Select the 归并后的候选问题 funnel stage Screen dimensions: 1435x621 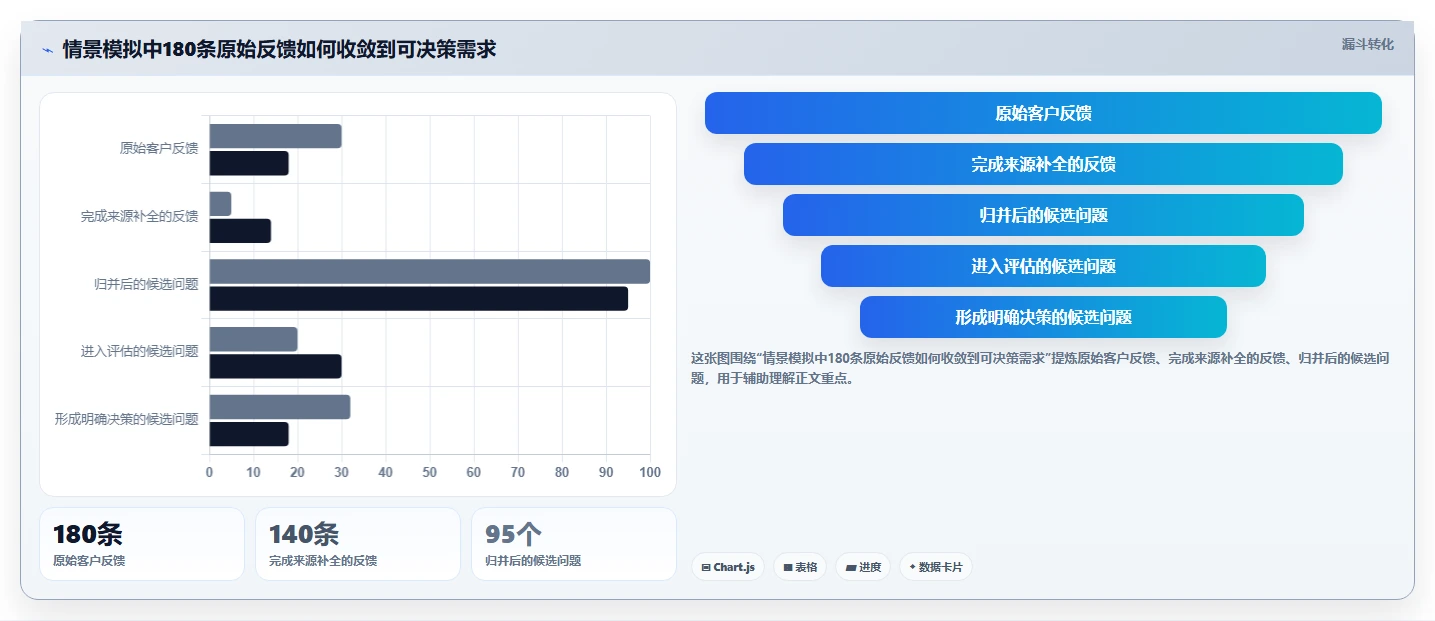click(x=1043, y=215)
